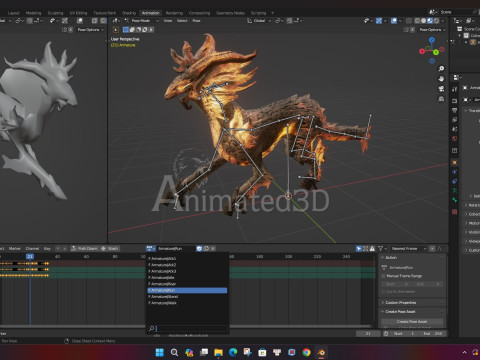Click Push Down button in dope sheet
Screen dimensions: 480x360
coord(84,249)
